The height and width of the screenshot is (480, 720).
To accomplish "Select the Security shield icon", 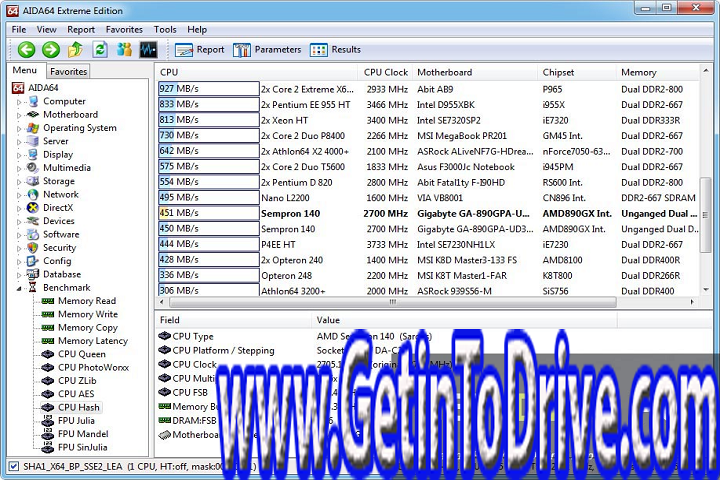I will (33, 248).
